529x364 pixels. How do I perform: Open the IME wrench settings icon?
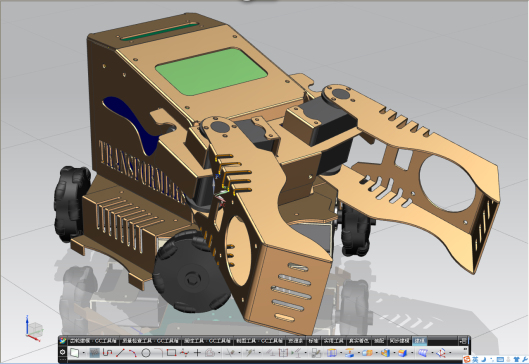point(525,359)
